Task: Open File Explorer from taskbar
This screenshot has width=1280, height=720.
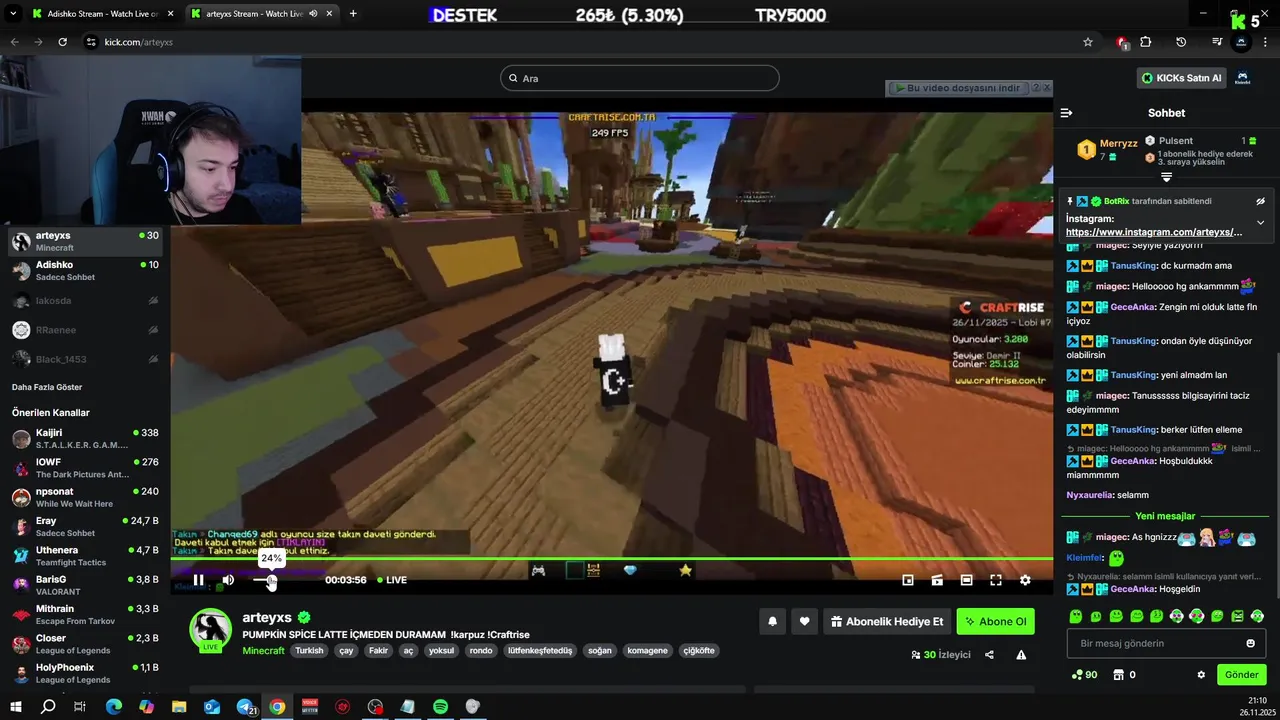Action: point(179,707)
